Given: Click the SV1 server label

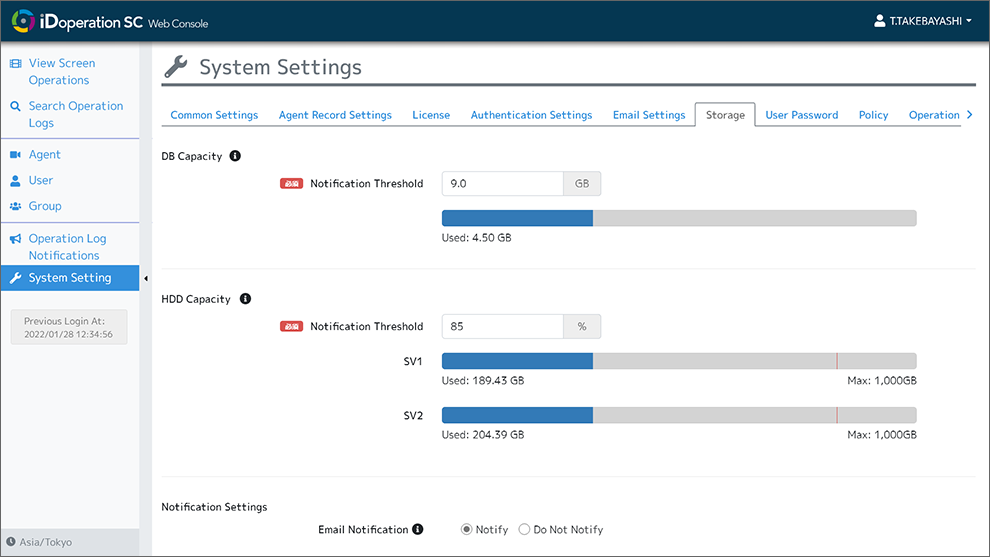Looking at the screenshot, I should (x=413, y=361).
